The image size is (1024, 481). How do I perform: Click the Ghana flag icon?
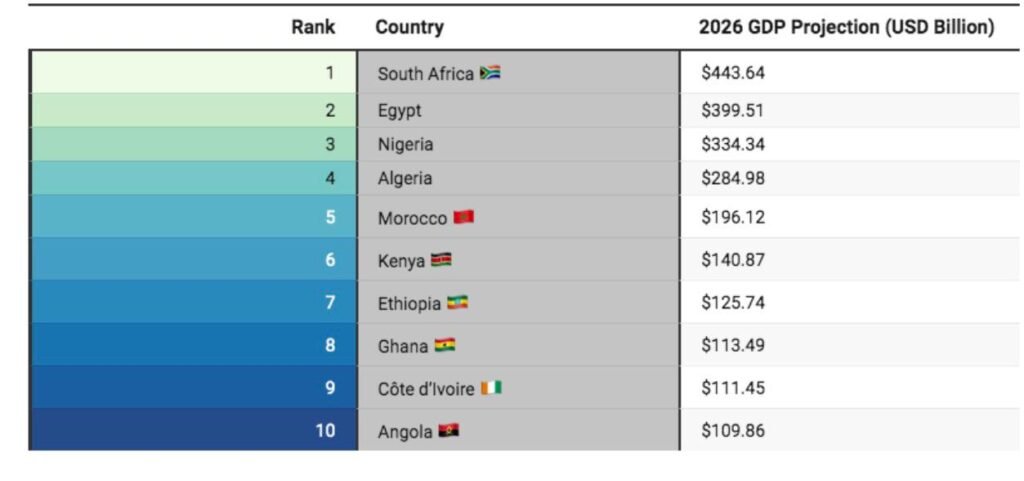click(444, 346)
